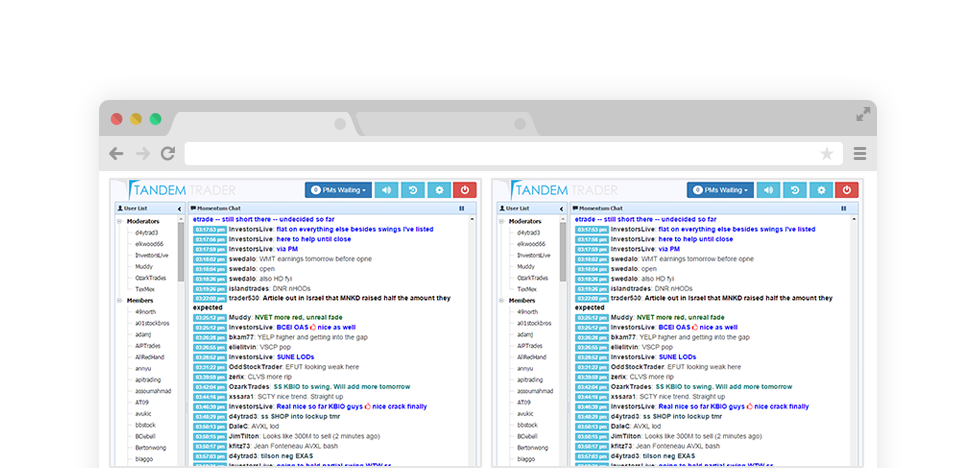Viewport: 965px width, 468px height.
Task: Focus the browser address bar
Action: (513, 153)
